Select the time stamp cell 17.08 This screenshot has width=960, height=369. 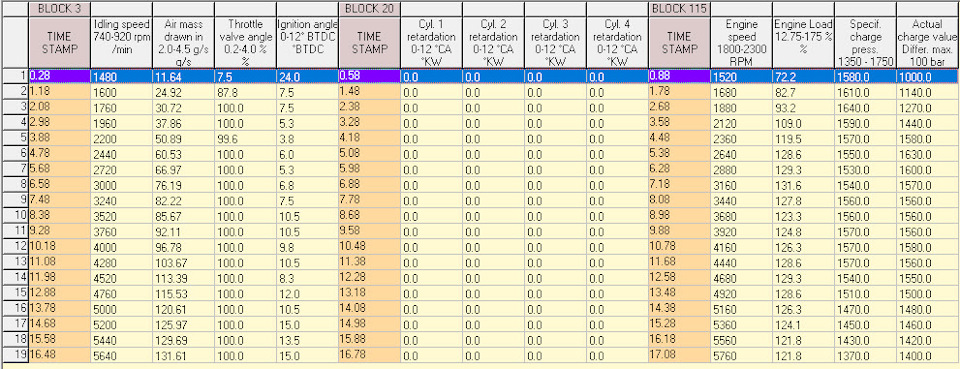(x=679, y=355)
